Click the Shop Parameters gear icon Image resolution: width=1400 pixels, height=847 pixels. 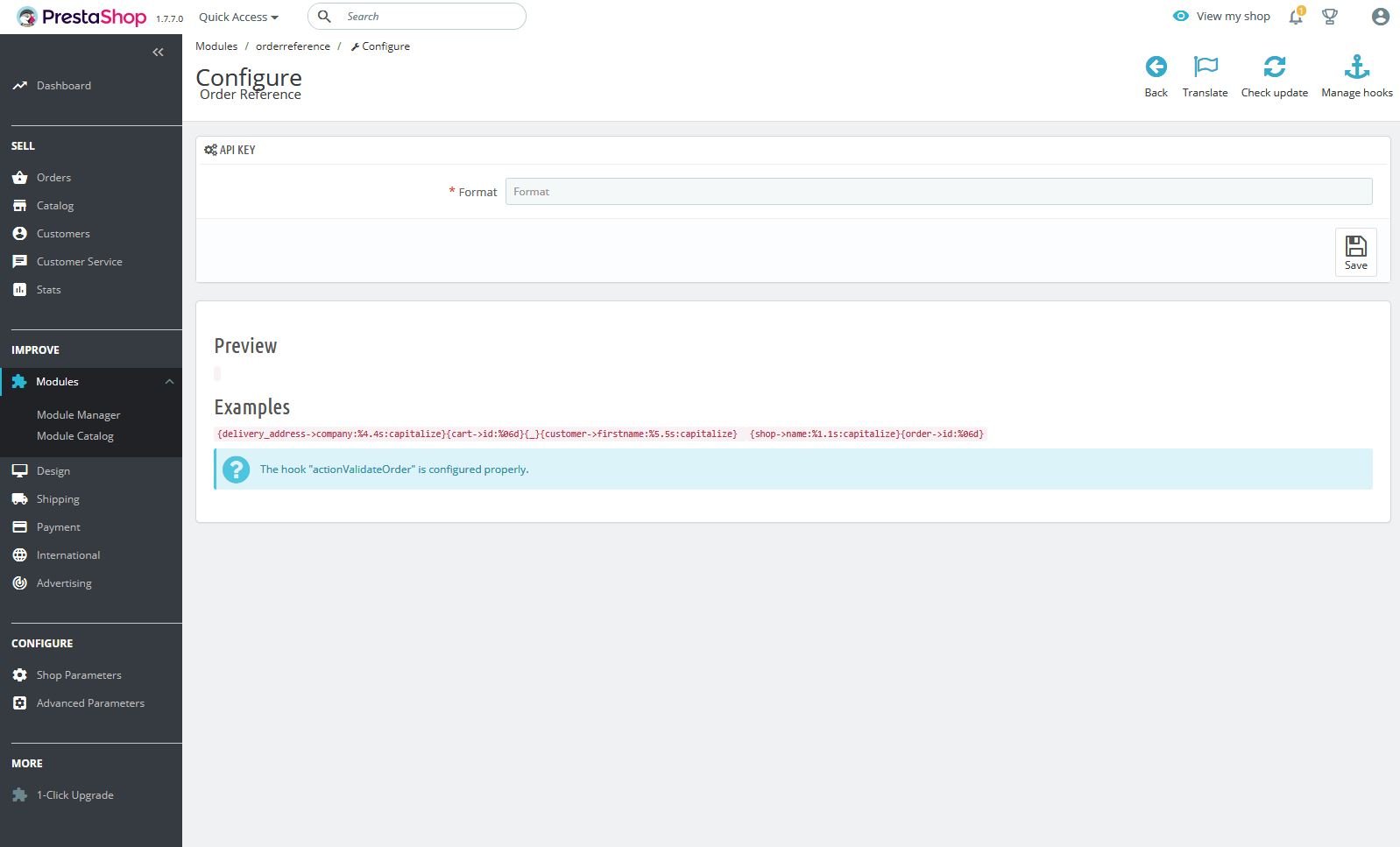click(x=19, y=674)
